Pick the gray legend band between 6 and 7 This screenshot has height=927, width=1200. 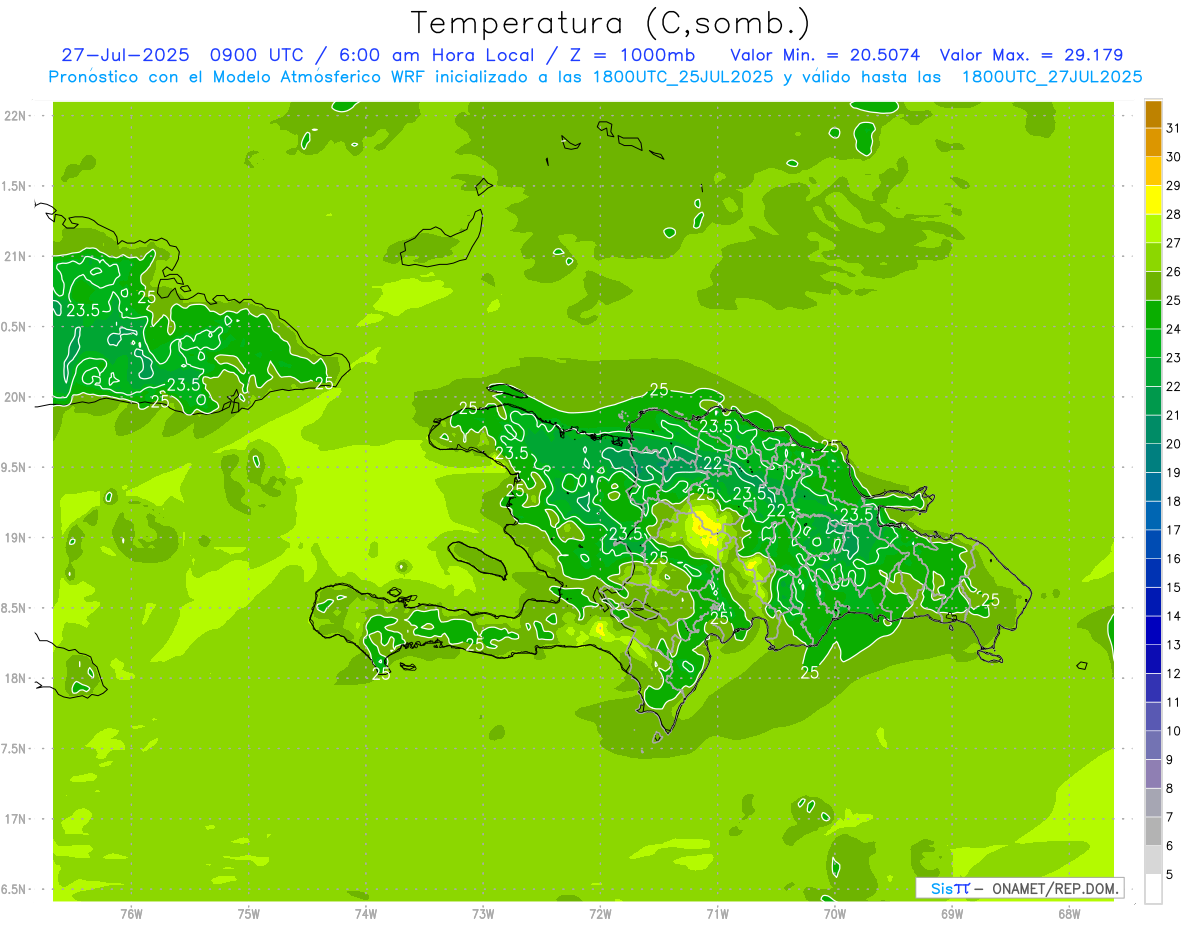1153,831
